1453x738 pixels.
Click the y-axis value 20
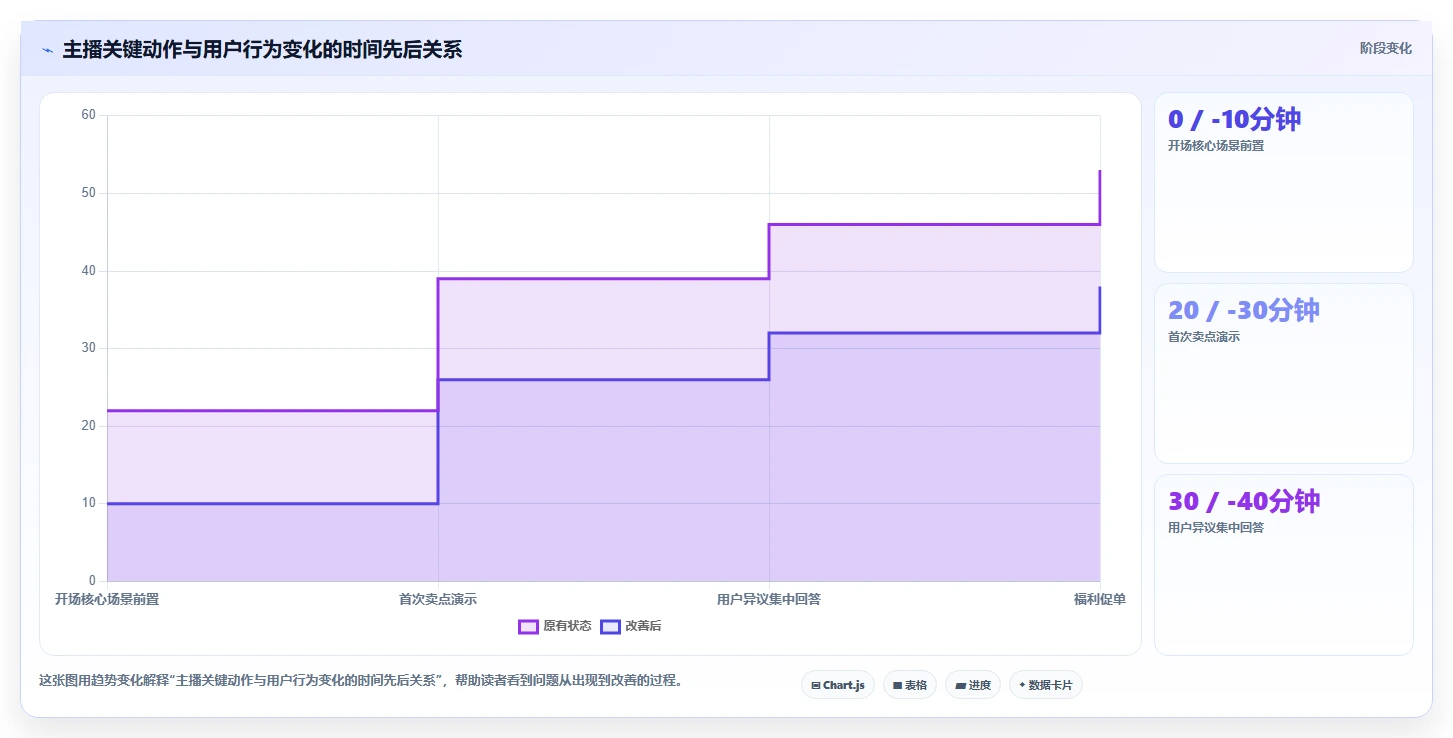pyautogui.click(x=89, y=425)
